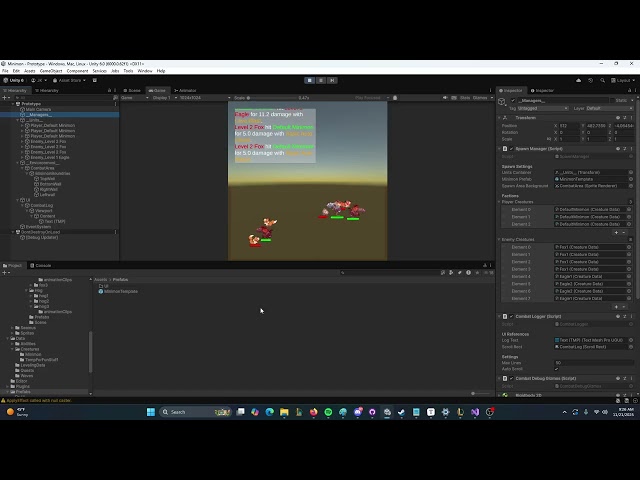
Task: Open the Windows Start button
Action: pyautogui.click(x=151, y=412)
